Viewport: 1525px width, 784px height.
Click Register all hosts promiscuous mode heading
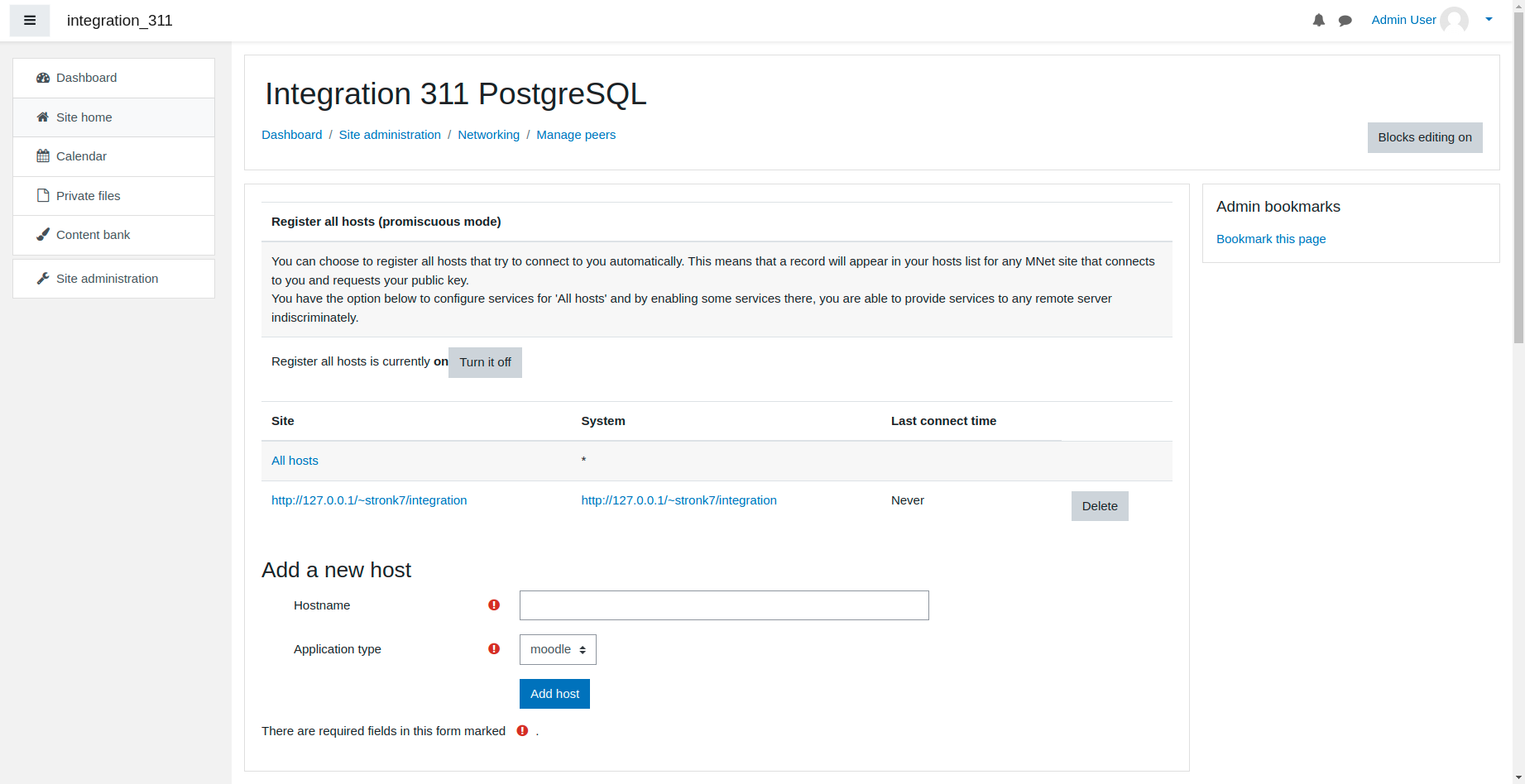tap(386, 222)
